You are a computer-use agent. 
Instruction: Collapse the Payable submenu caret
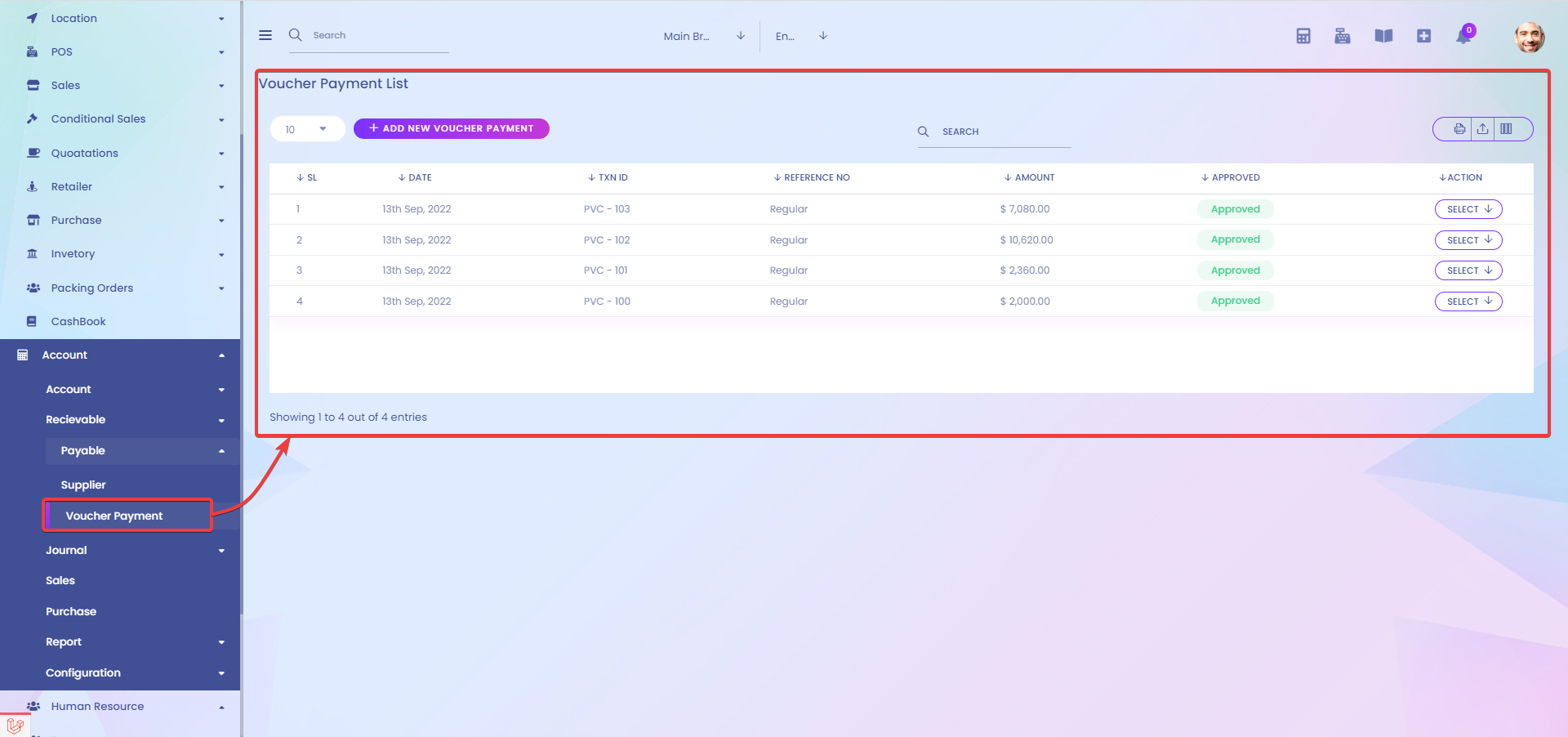click(221, 451)
